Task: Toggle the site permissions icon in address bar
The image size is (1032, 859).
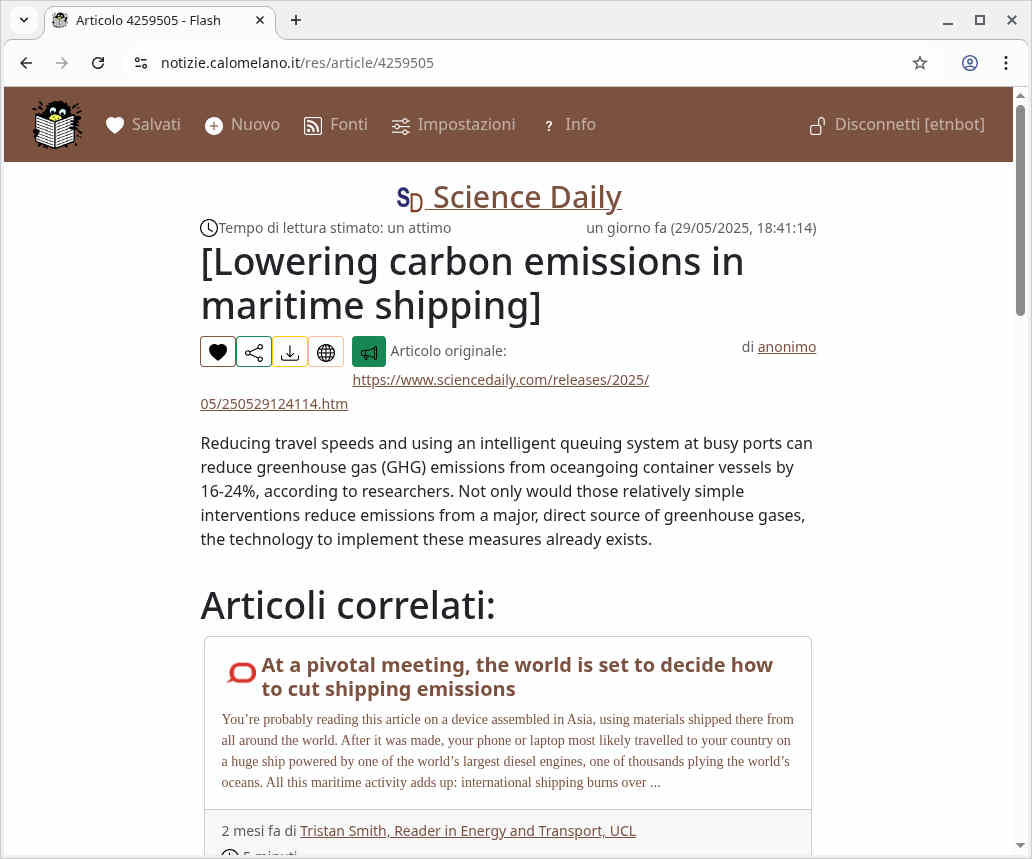Action: click(141, 62)
